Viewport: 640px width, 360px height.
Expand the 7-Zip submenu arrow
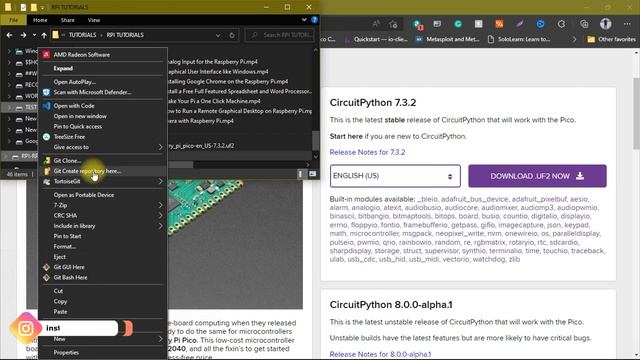tap(160, 205)
